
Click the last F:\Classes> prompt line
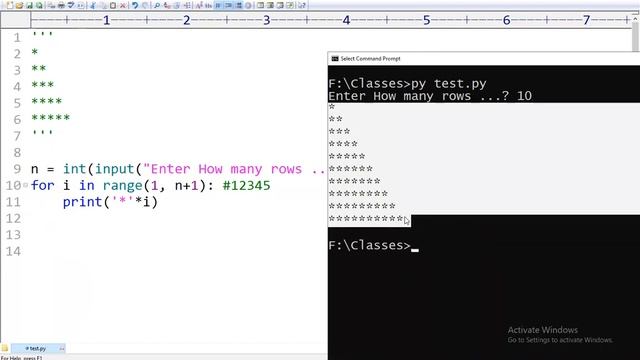click(369, 245)
